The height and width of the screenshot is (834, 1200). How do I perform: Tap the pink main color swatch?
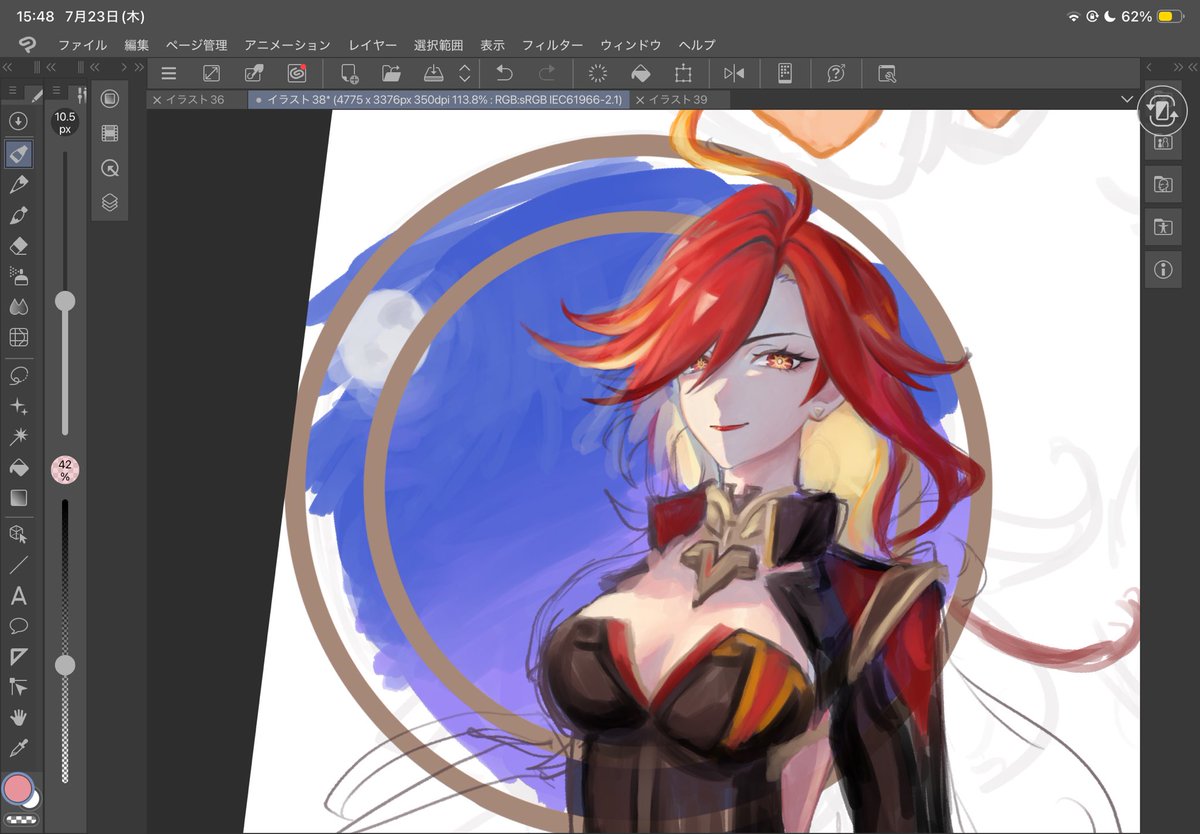[18, 789]
